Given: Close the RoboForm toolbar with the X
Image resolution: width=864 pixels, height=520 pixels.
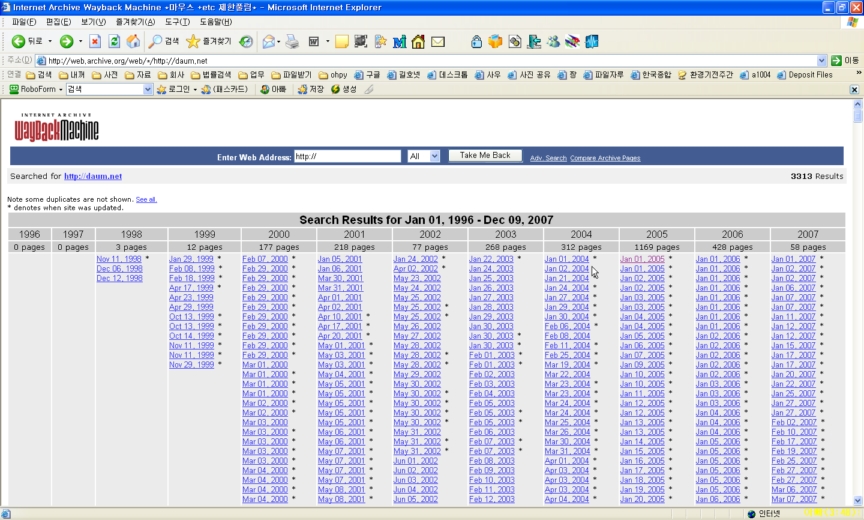Looking at the screenshot, I should point(854,89).
